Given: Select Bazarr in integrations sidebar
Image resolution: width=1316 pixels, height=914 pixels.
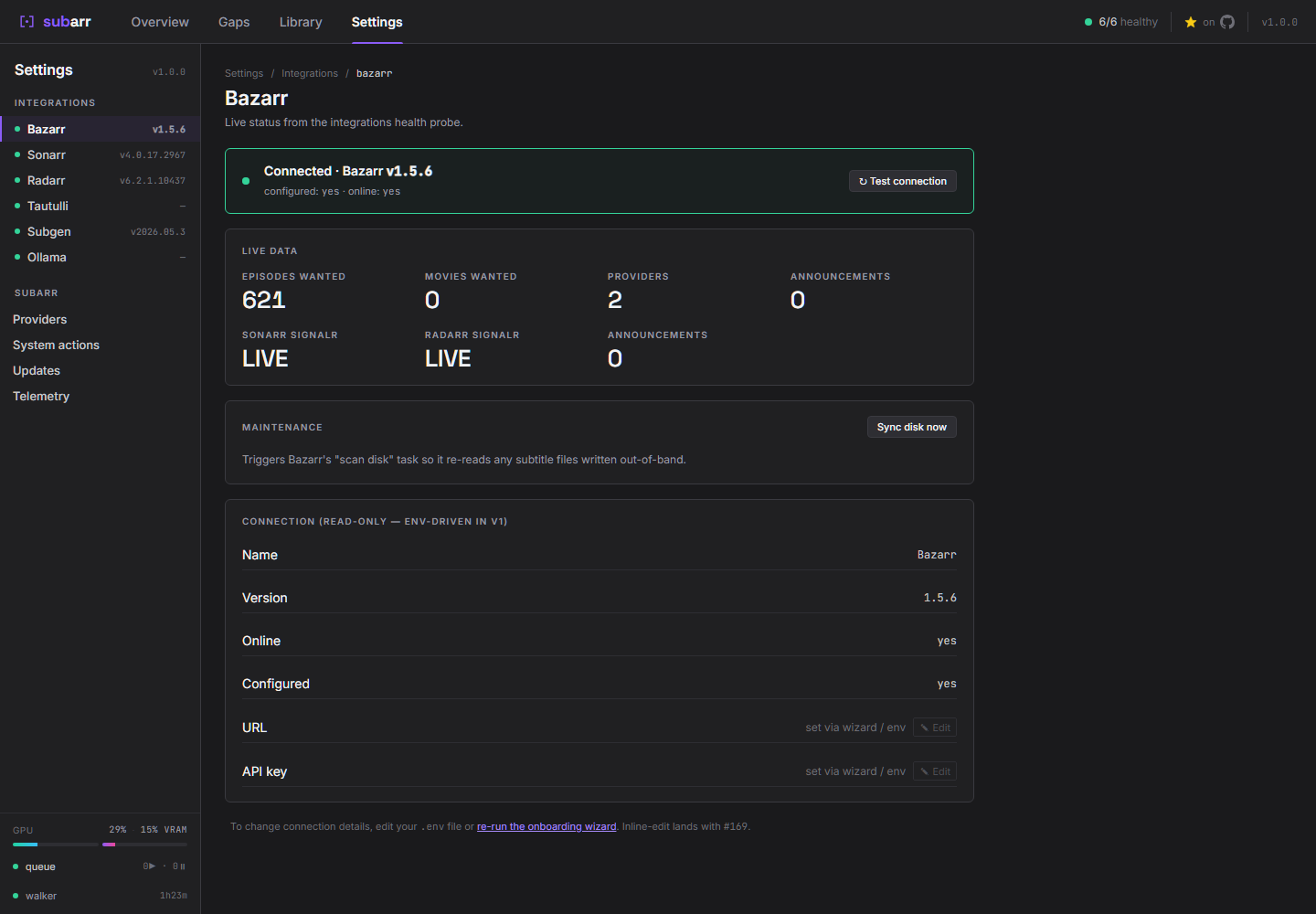Looking at the screenshot, I should point(100,129).
